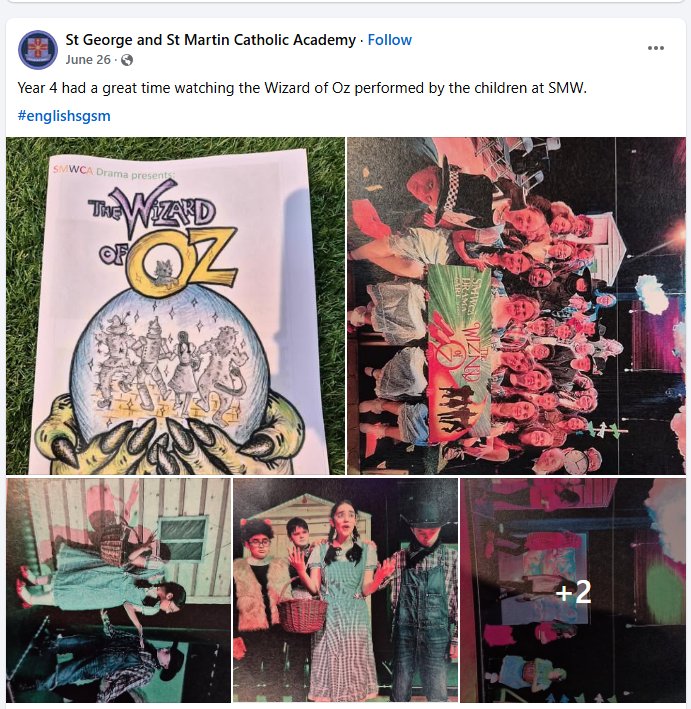Open St George and St Martin Catholic Academy page
This screenshot has height=709, width=691.
click(210, 40)
